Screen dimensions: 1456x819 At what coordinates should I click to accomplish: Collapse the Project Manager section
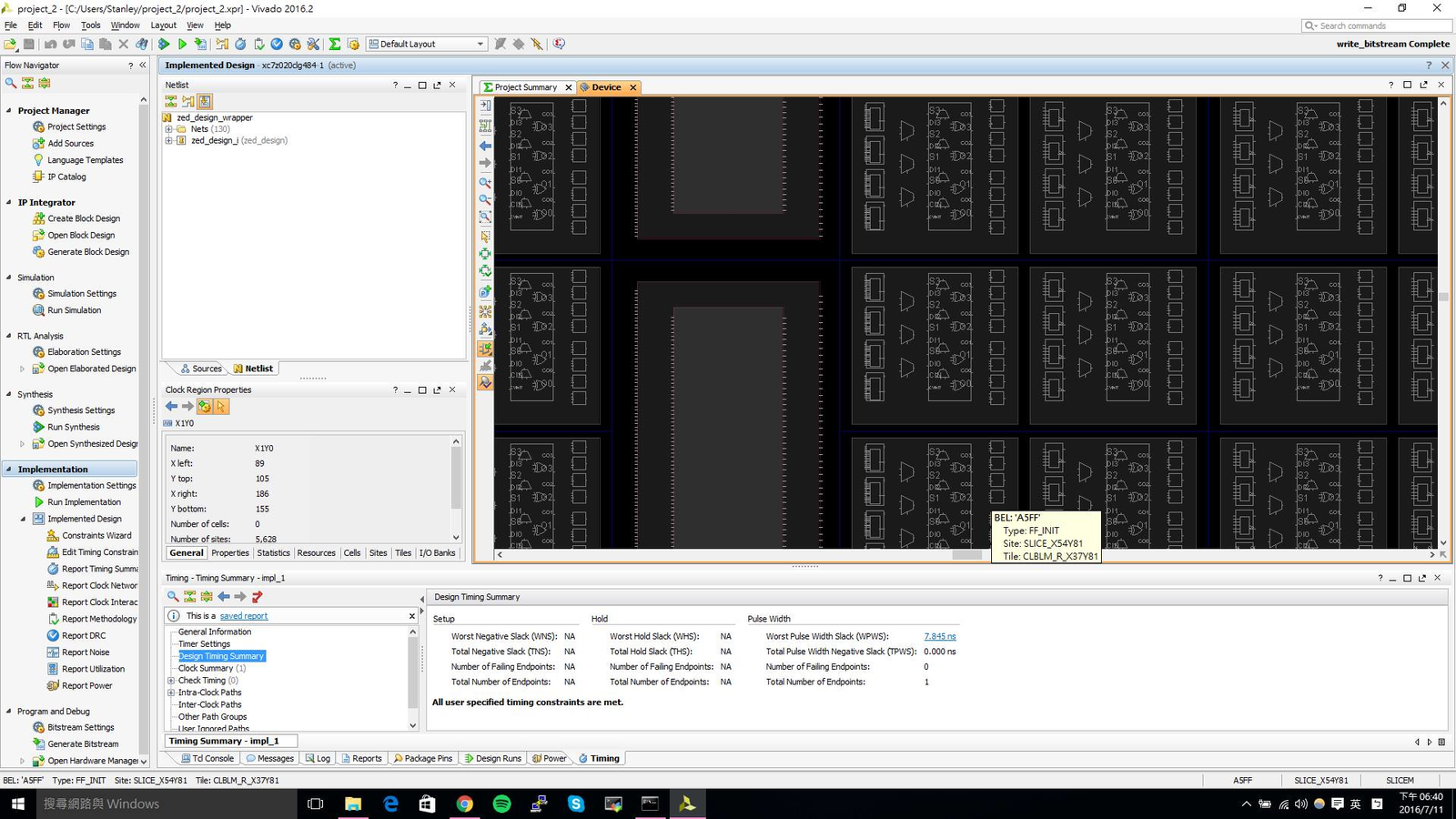pos(9,111)
